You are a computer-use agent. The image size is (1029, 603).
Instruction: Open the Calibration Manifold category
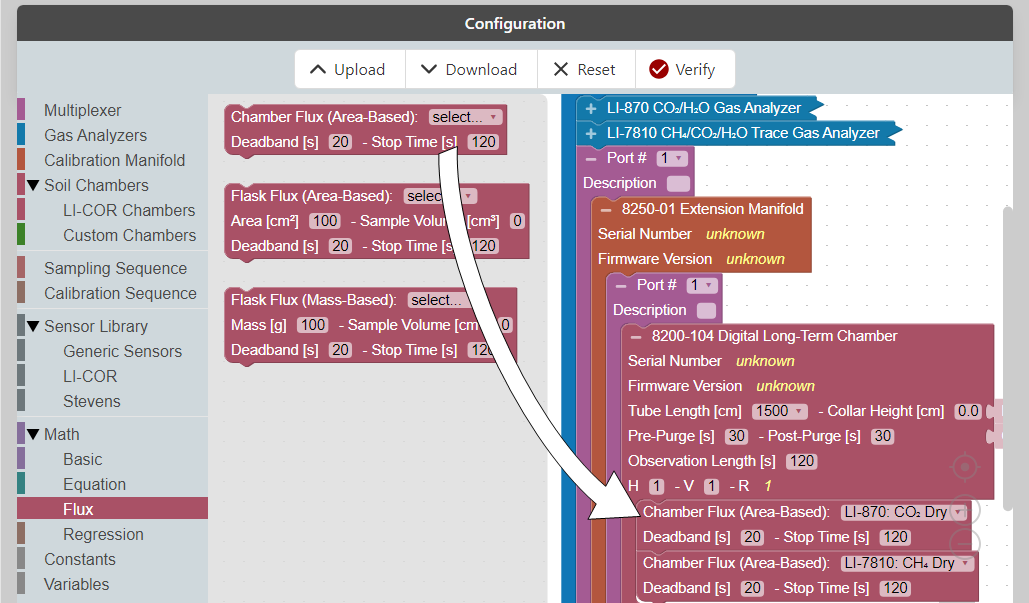pos(112,160)
